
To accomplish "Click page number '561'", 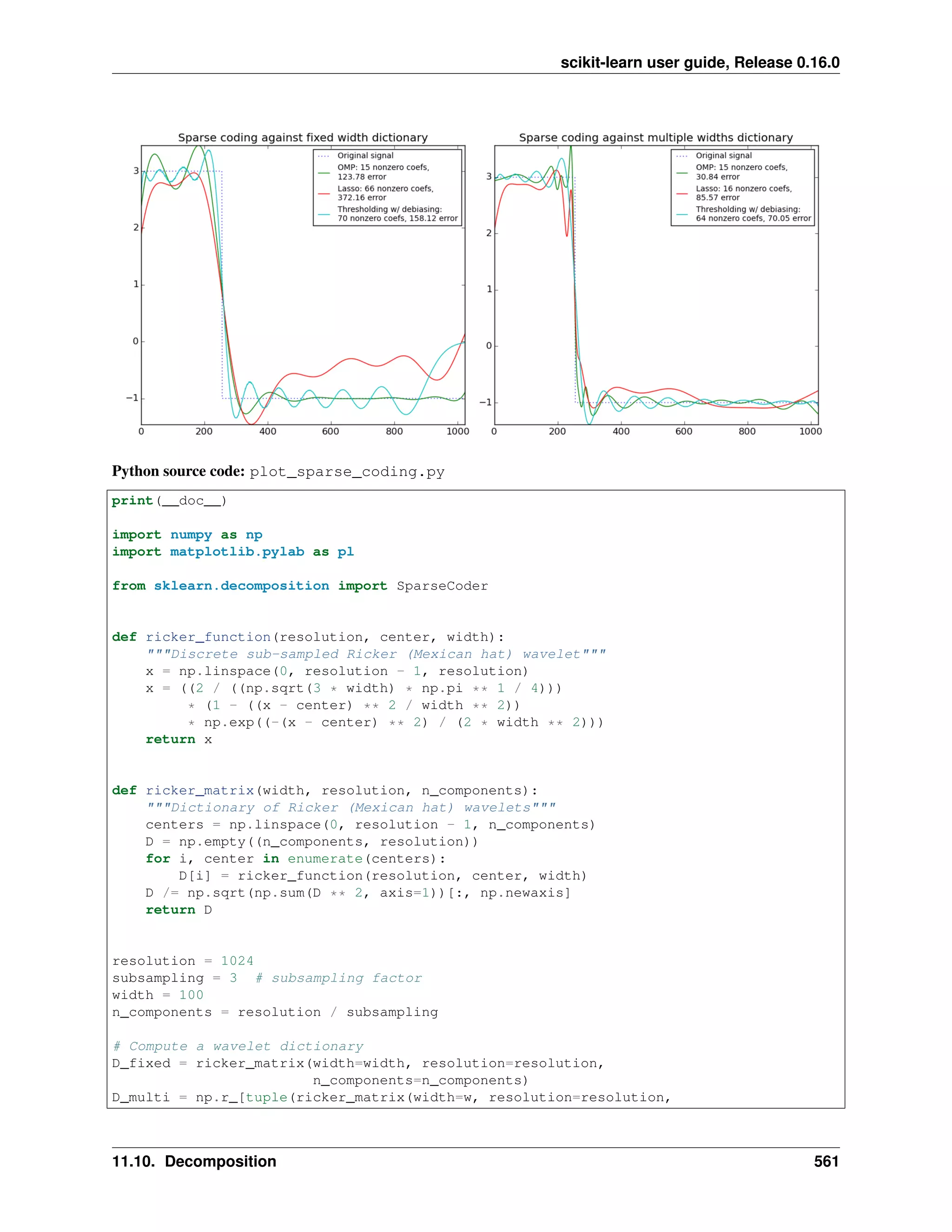I will (826, 1161).
